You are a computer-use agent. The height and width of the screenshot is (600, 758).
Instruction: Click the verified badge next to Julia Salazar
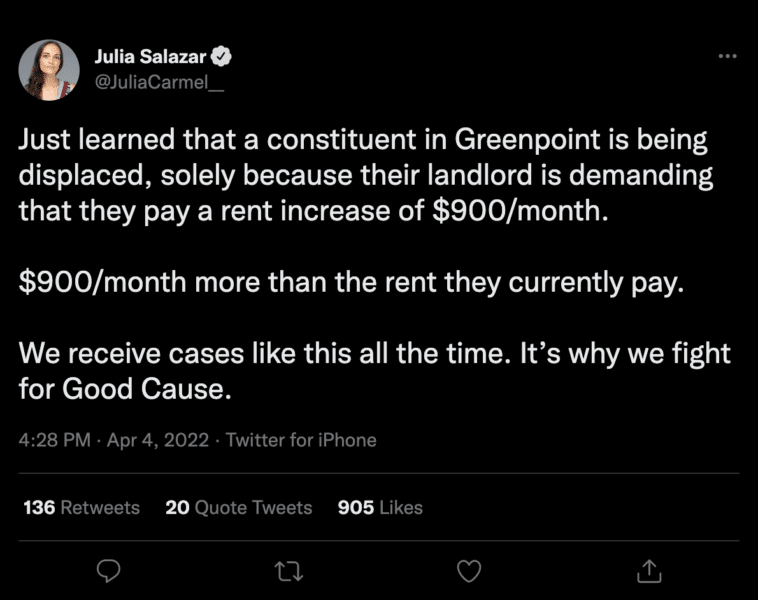click(227, 56)
